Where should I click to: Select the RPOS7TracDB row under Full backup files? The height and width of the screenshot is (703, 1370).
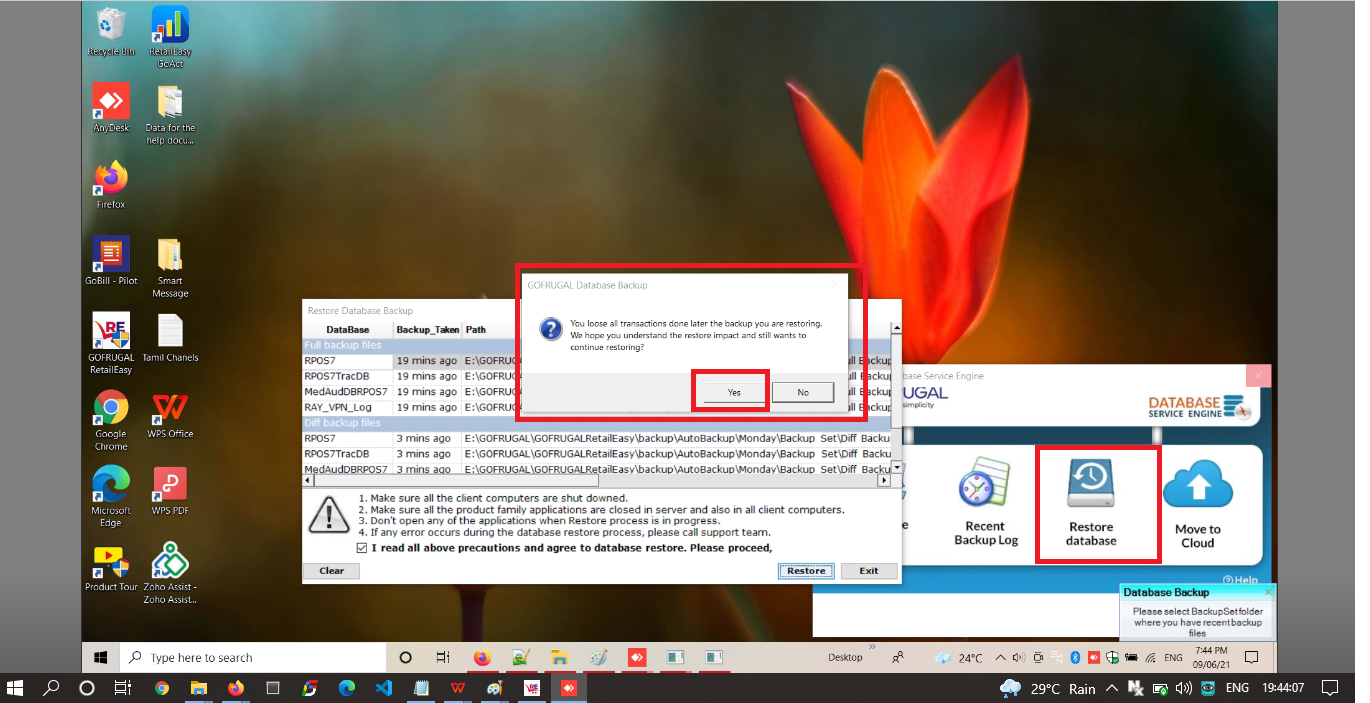click(598, 376)
